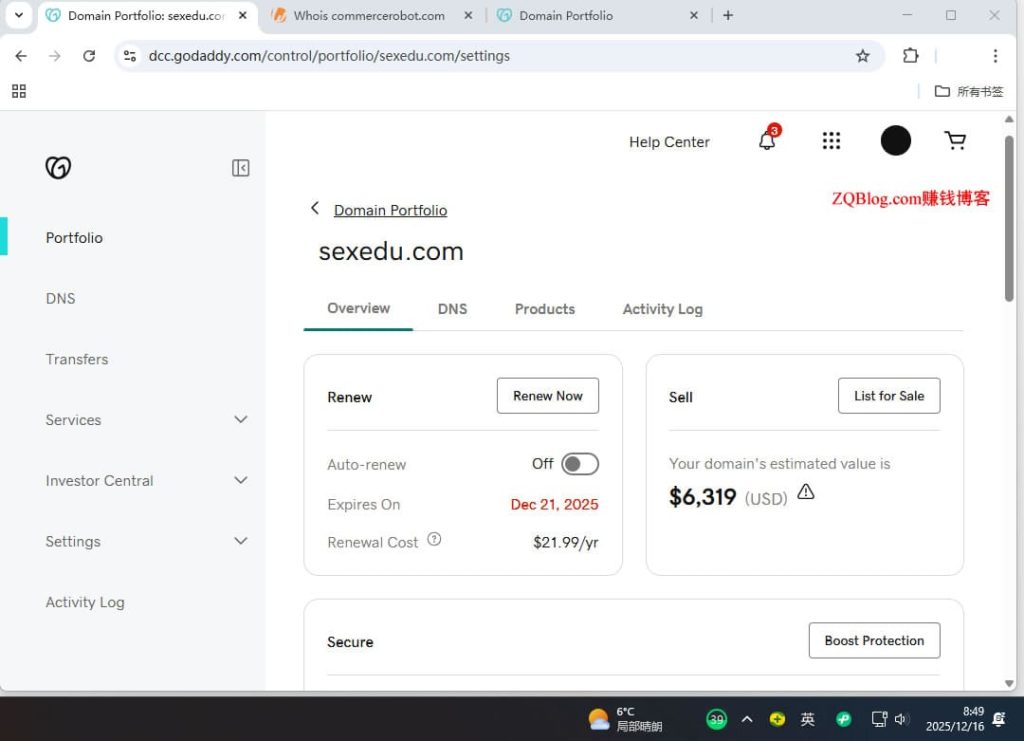Open the shopping cart icon
The width and height of the screenshot is (1024, 741).
pyautogui.click(x=955, y=140)
